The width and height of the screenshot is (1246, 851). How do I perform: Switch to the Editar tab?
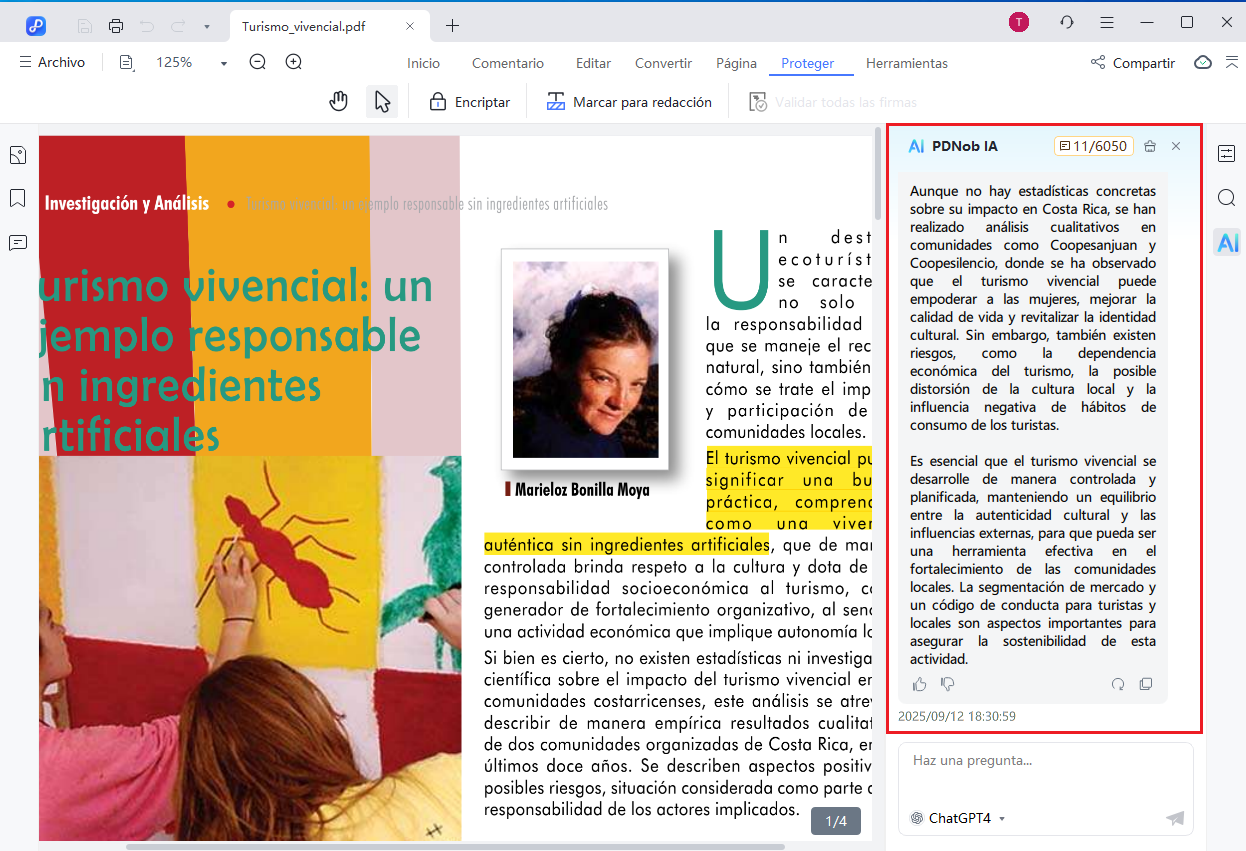point(593,63)
